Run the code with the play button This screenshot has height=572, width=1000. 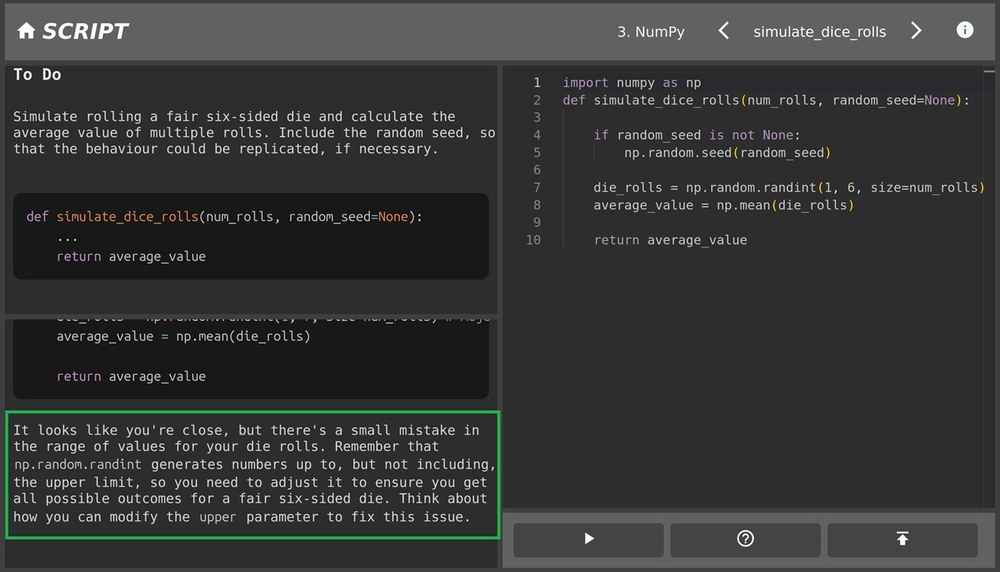pyautogui.click(x=589, y=539)
